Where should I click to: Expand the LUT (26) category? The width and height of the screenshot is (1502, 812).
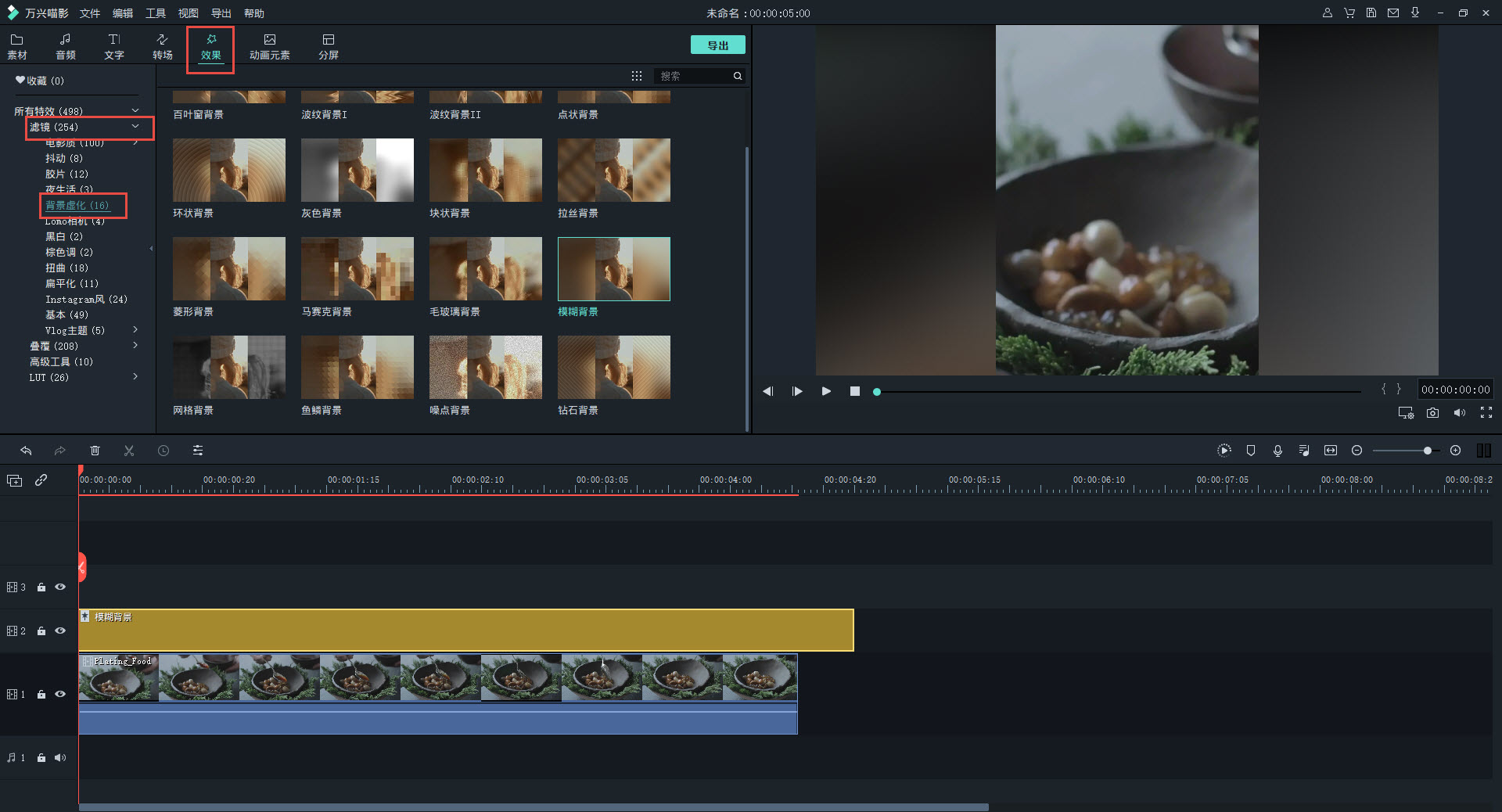pos(135,377)
